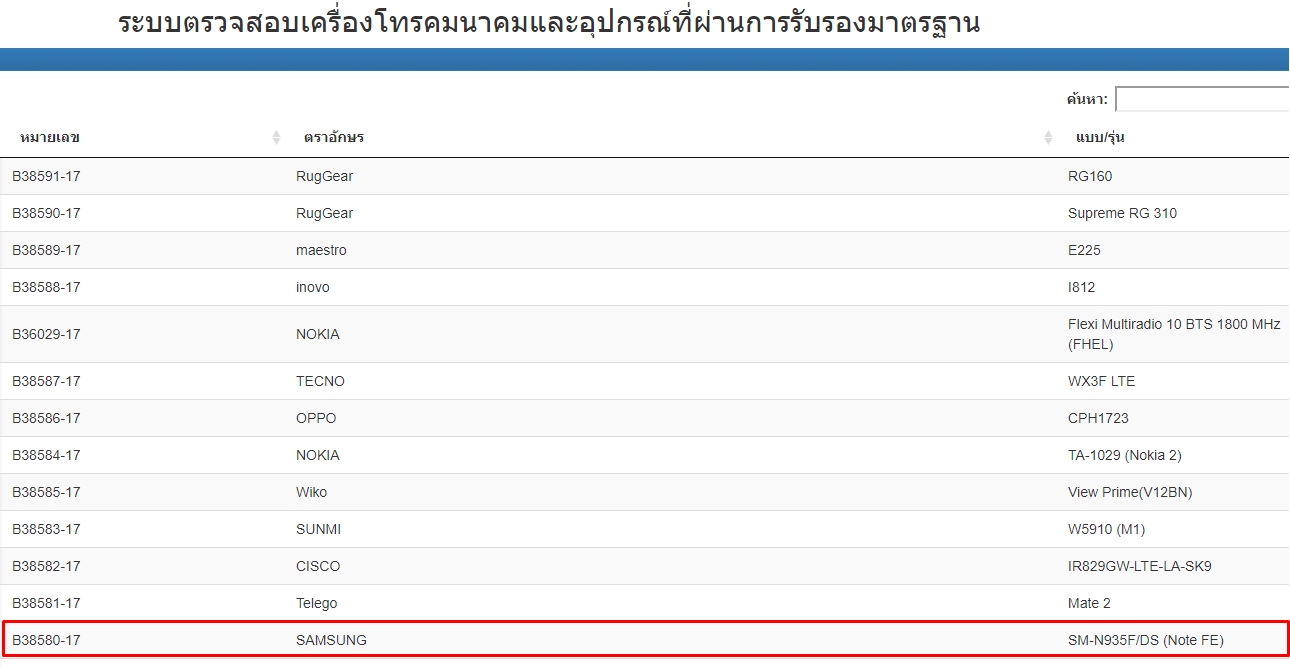Click the OPPO brand entry

316,419
